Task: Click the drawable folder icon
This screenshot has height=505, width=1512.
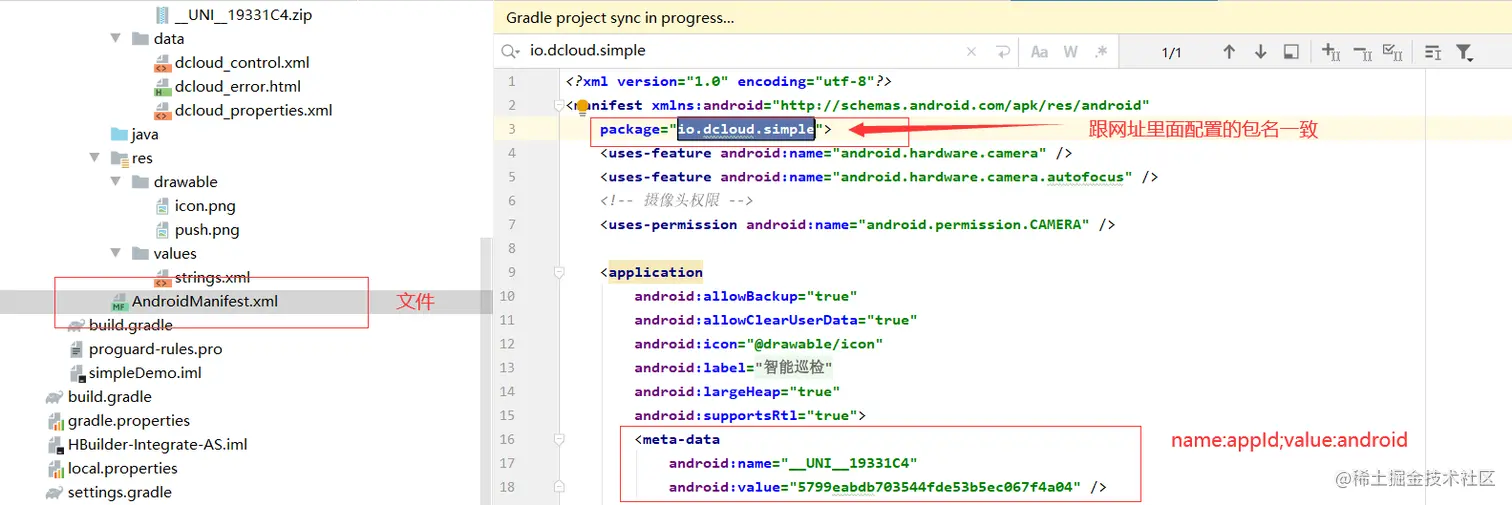Action: tap(141, 182)
